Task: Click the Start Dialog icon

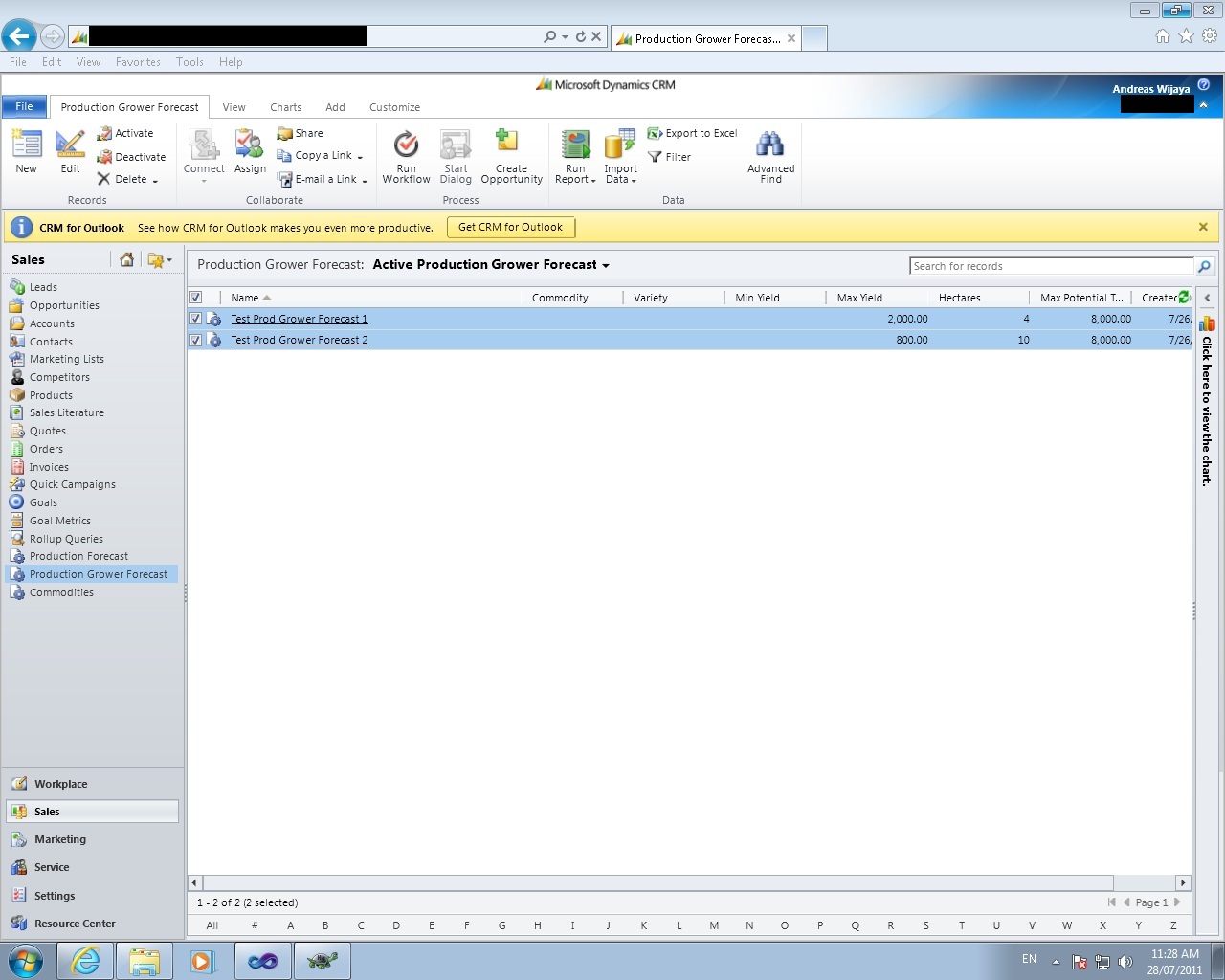Action: click(x=456, y=145)
